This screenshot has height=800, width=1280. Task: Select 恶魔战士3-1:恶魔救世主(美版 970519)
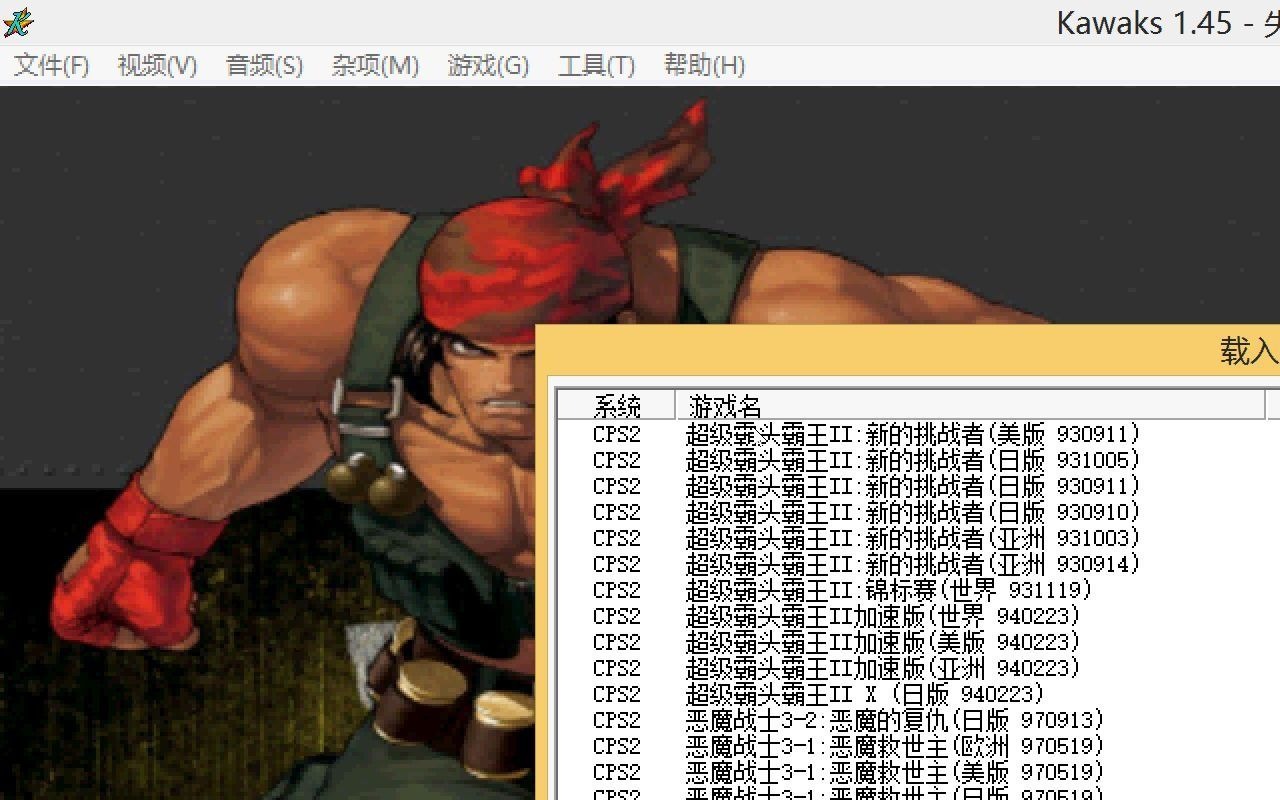896,772
